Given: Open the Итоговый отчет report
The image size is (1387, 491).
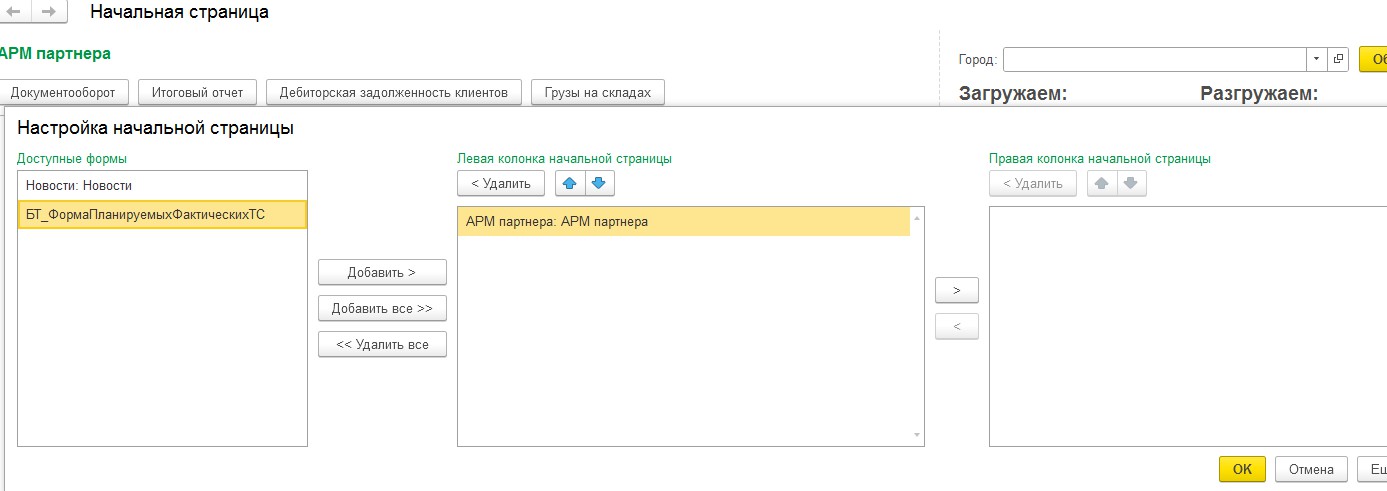Looking at the screenshot, I should click(197, 93).
